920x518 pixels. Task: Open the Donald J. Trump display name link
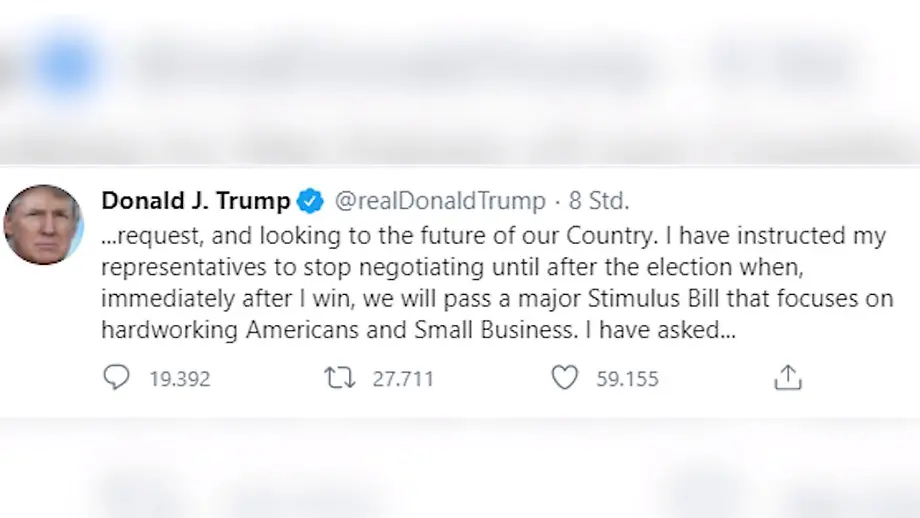tap(196, 201)
